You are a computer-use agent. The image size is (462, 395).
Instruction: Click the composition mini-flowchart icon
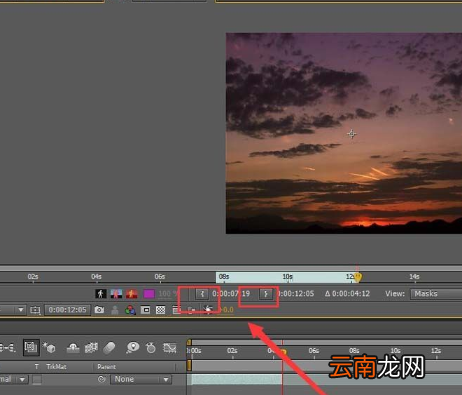click(7, 348)
